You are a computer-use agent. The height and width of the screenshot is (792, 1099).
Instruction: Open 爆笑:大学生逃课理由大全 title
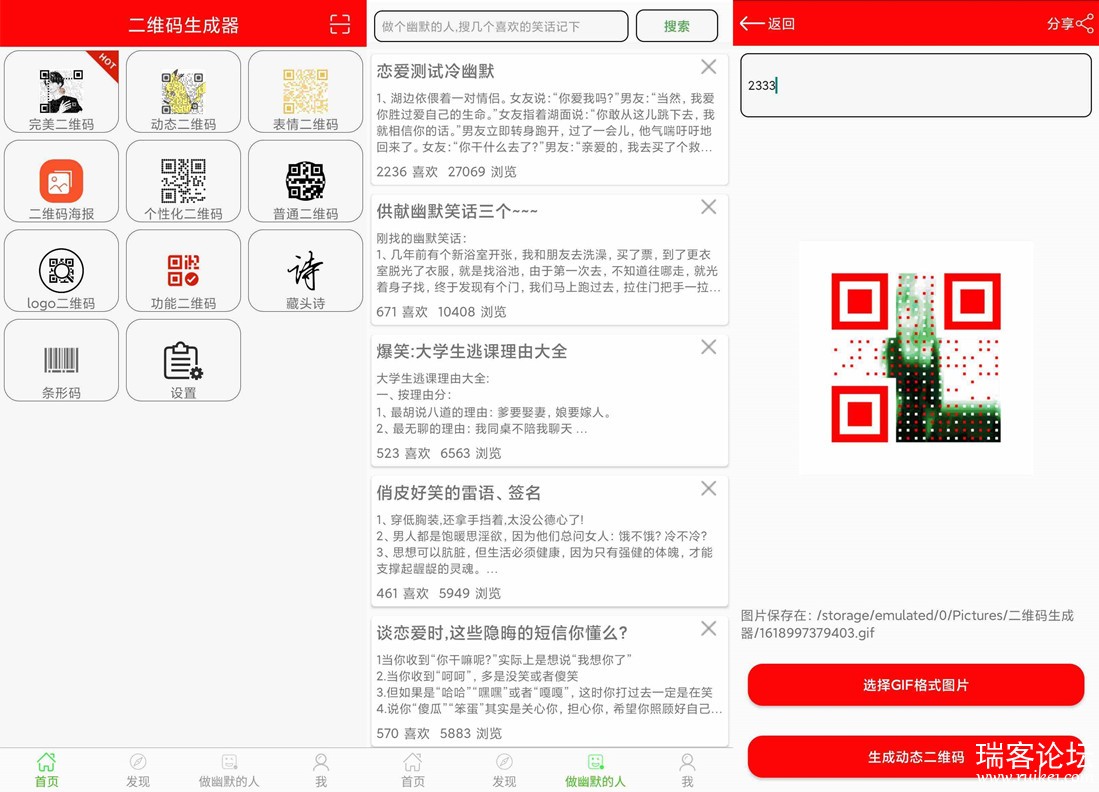(472, 351)
